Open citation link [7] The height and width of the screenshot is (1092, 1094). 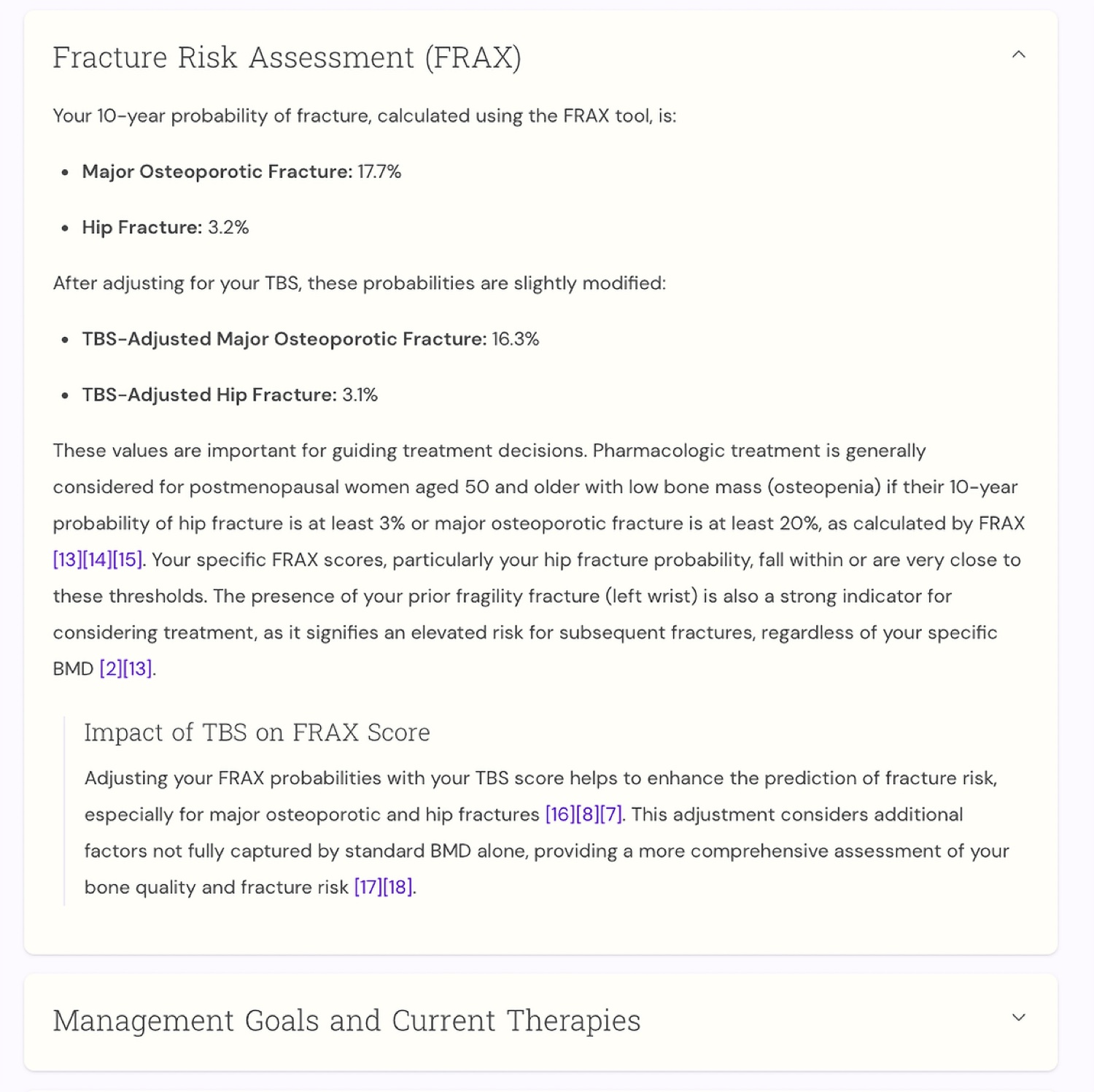click(610, 815)
